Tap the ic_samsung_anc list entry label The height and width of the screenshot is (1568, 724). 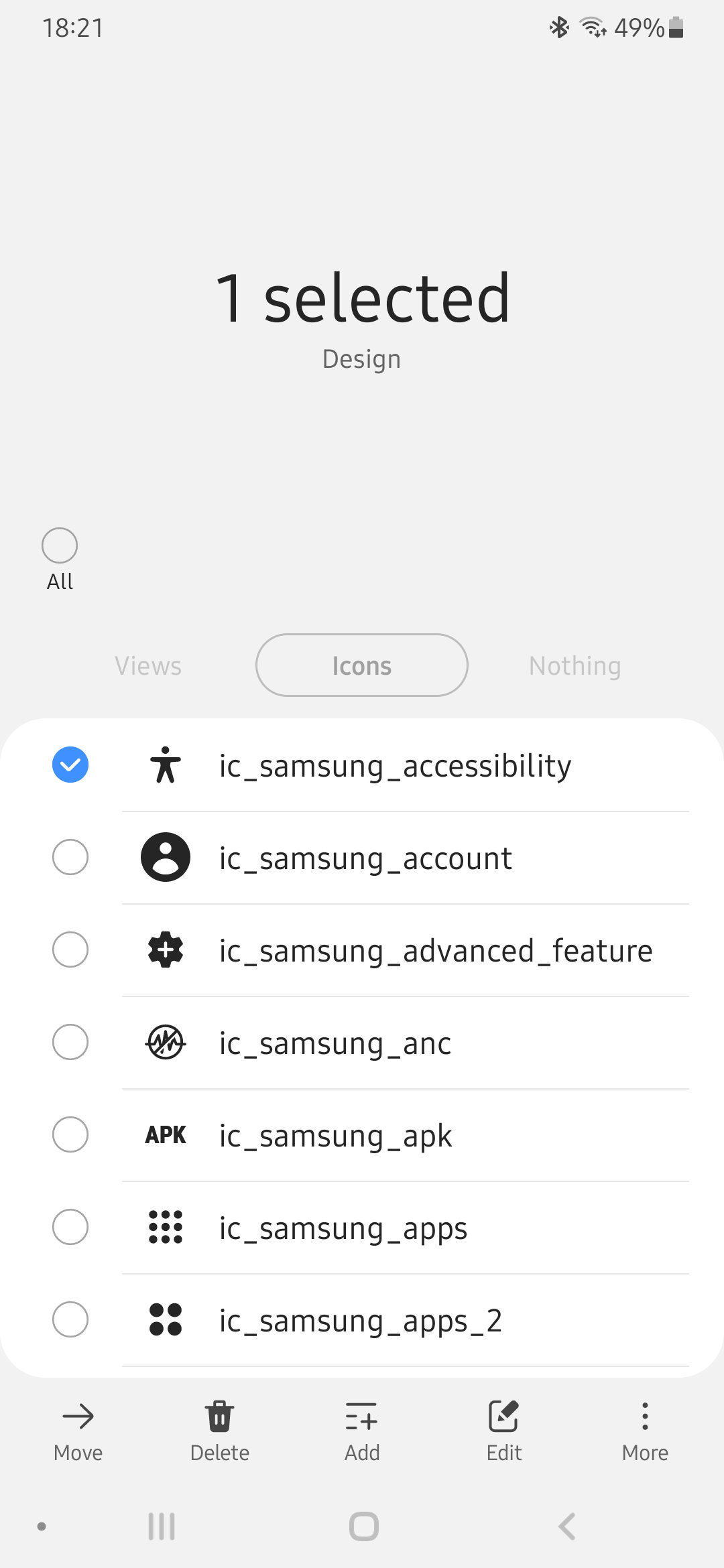point(335,1043)
